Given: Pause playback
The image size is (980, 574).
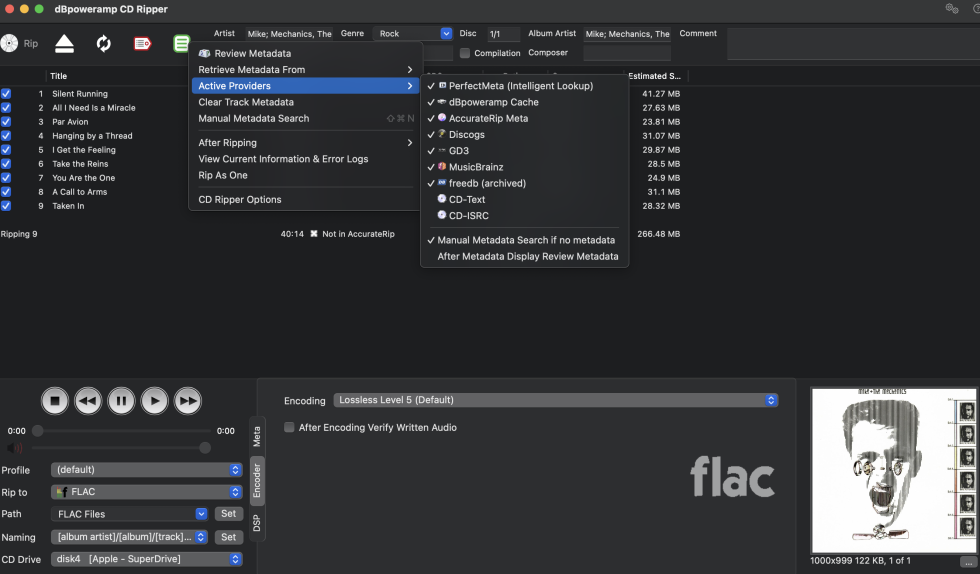Looking at the screenshot, I should 121,401.
